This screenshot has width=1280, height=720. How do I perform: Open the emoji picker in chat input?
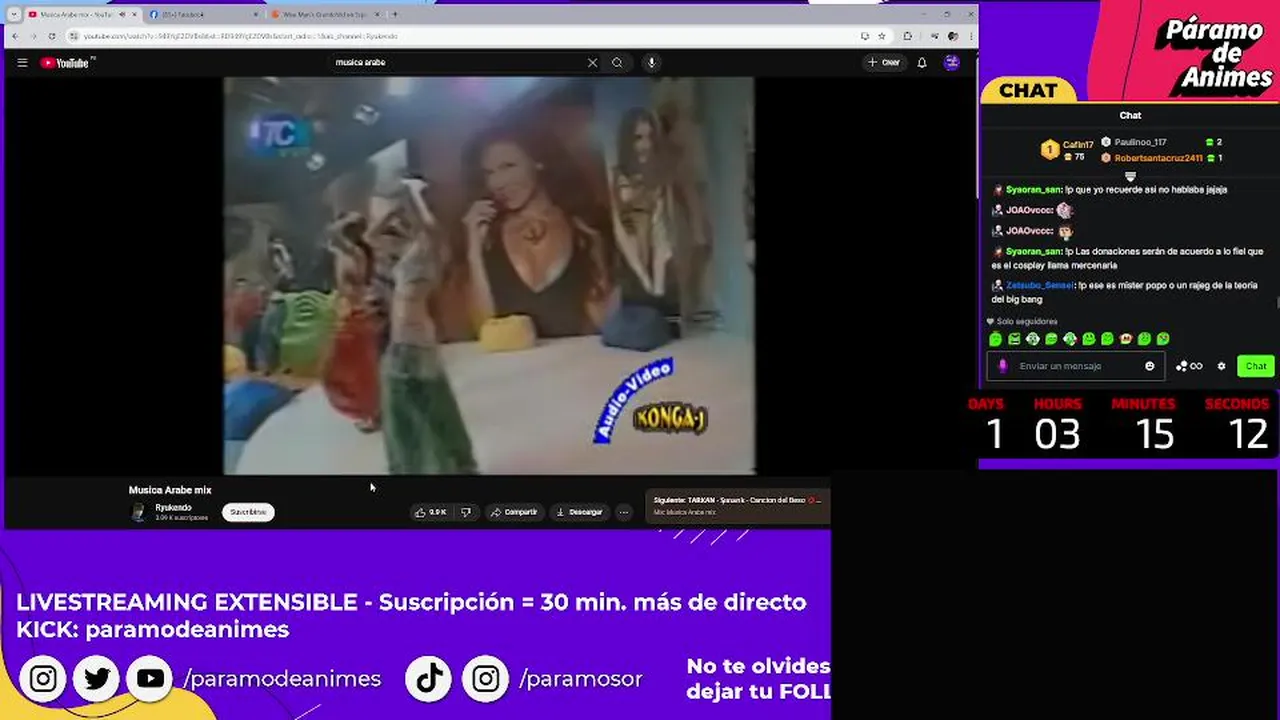point(1150,366)
